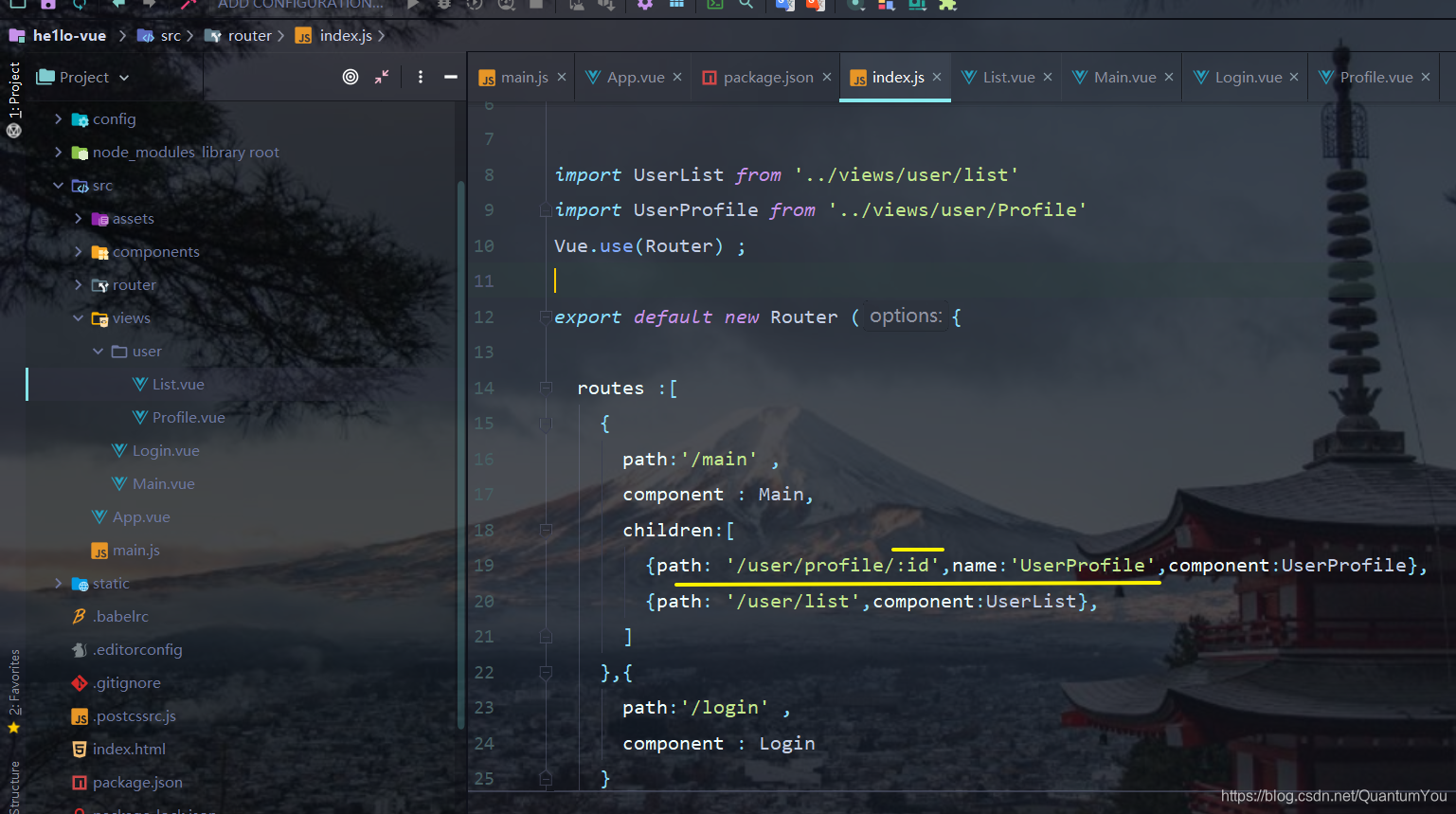1456x814 pixels.
Task: Toggle fold marker at children line 18
Action: pyautogui.click(x=546, y=530)
